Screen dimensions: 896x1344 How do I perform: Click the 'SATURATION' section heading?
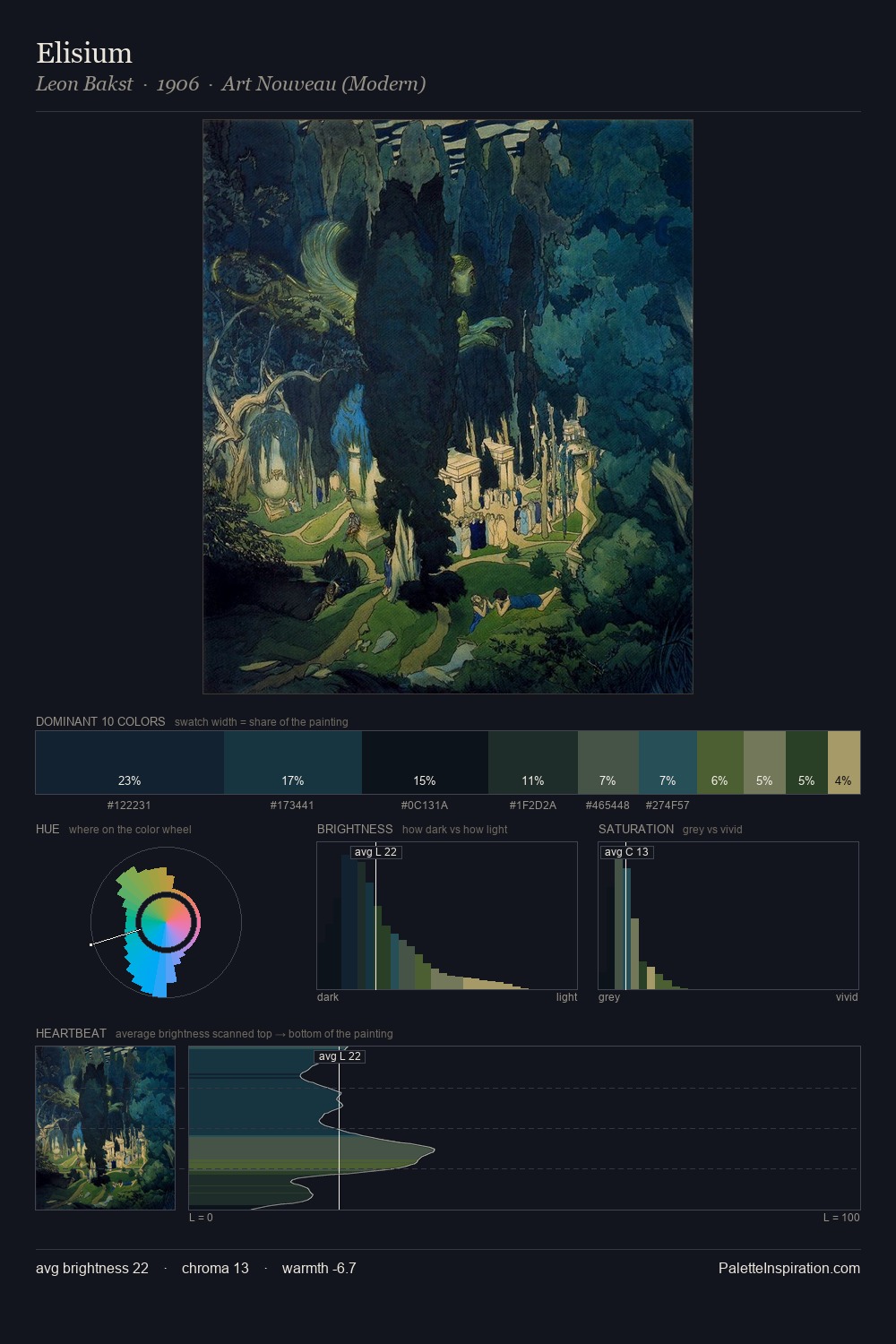click(636, 829)
